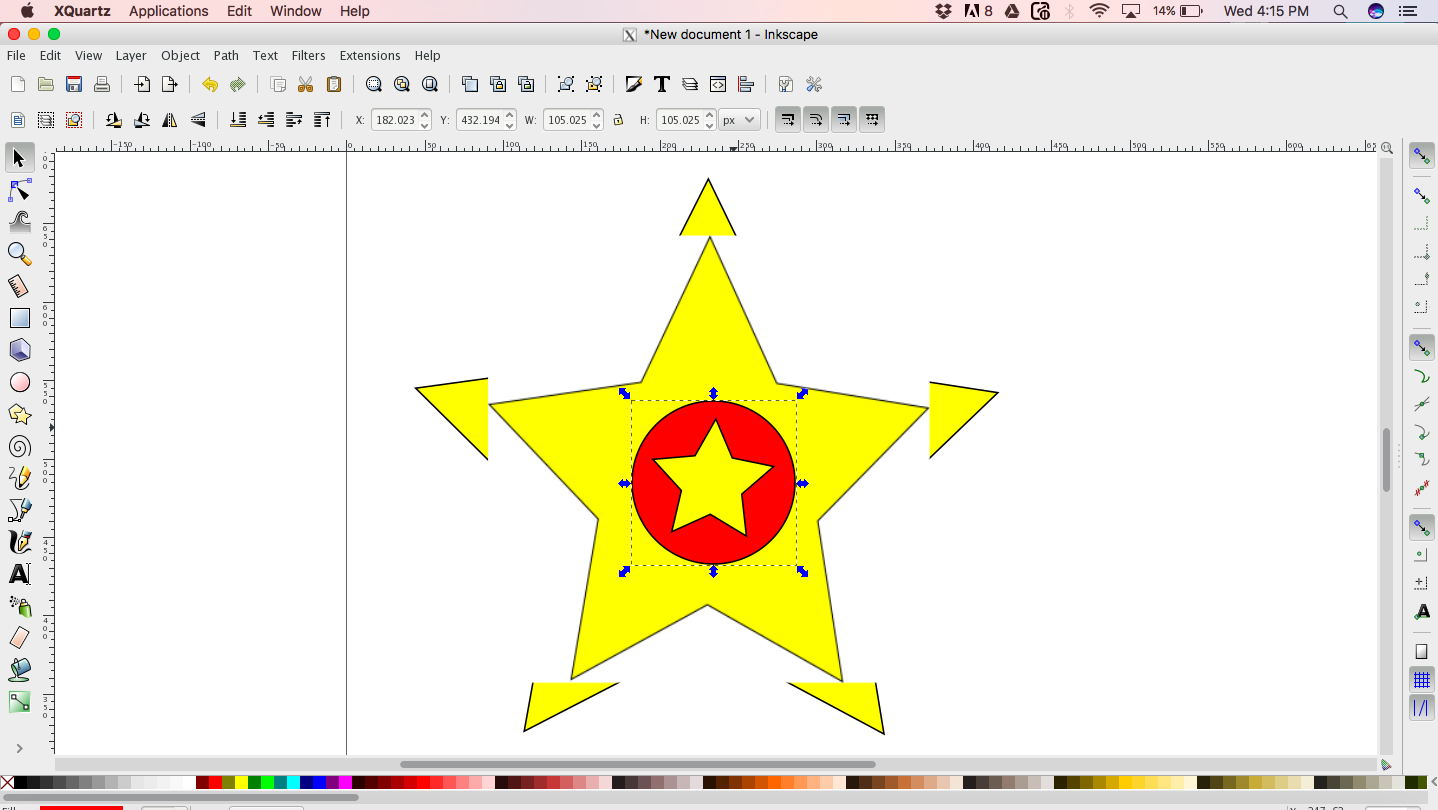Increase the Y position stepper

[511, 115]
